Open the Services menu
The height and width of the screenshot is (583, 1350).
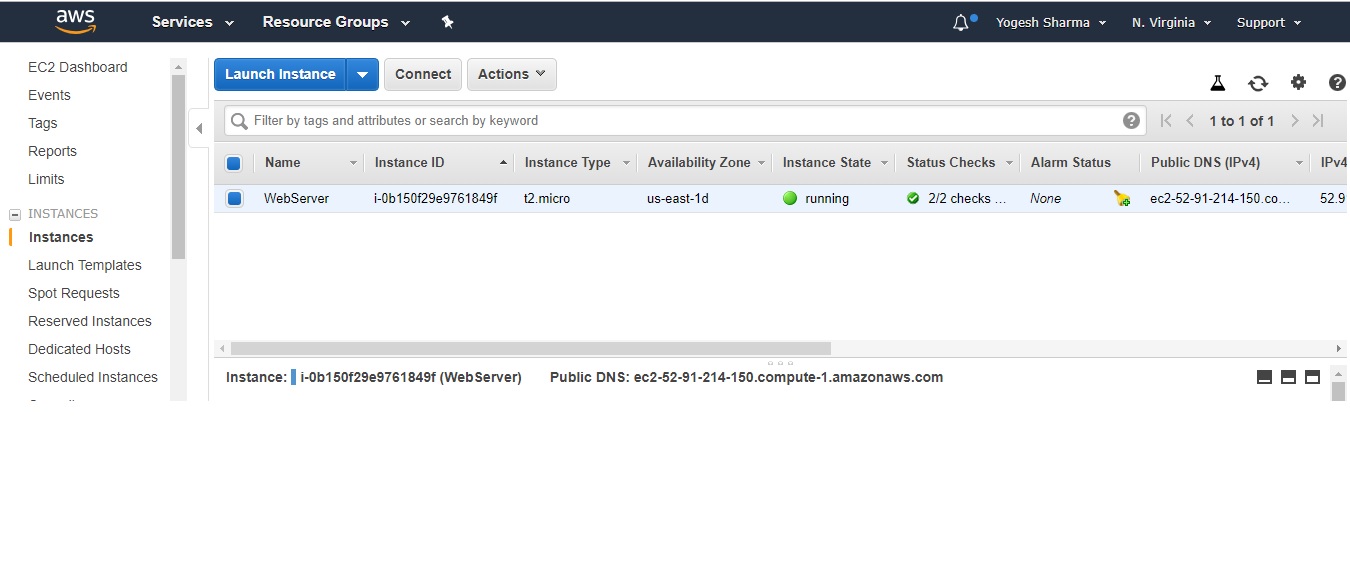point(184,21)
